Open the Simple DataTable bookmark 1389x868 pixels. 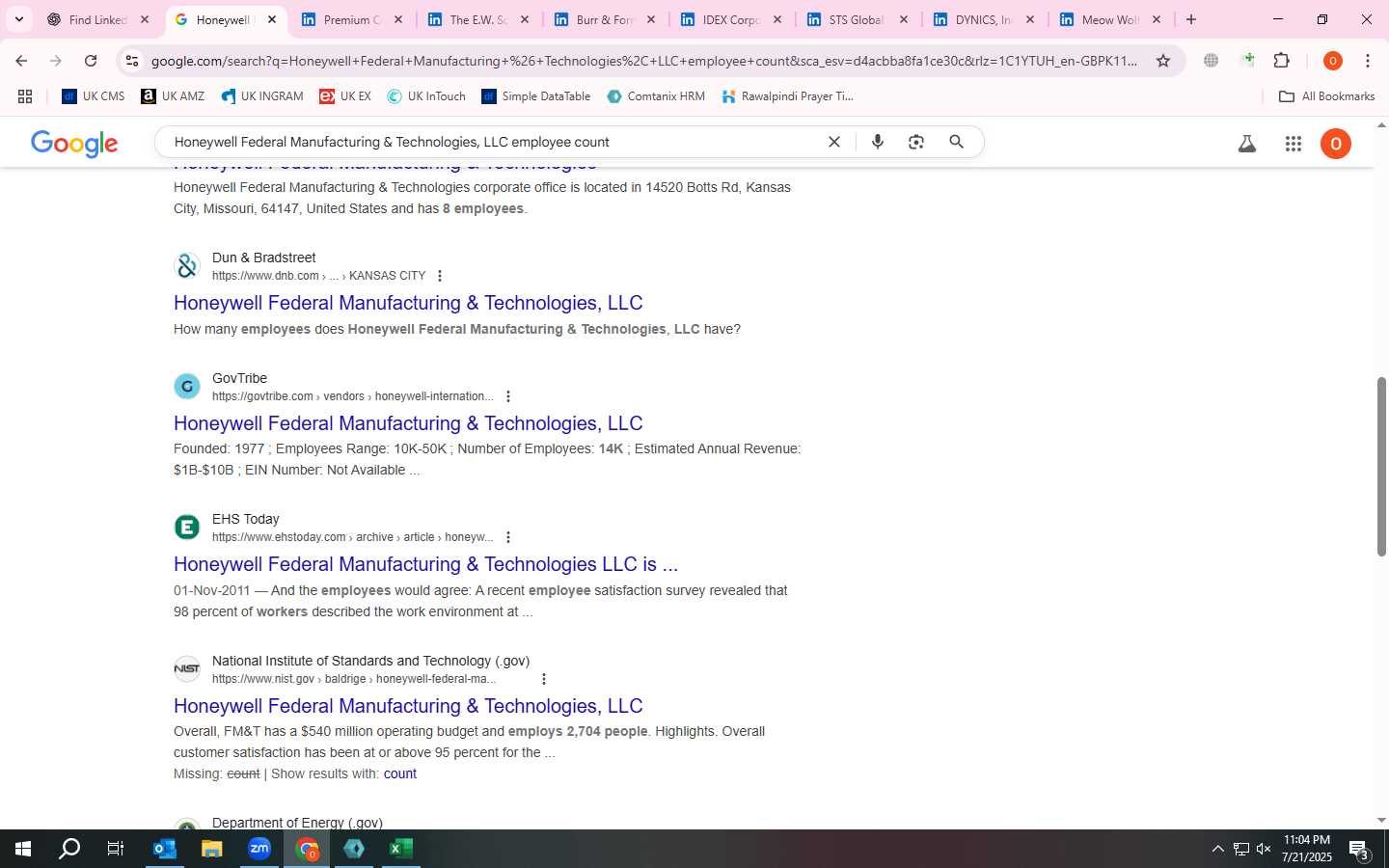pos(536,96)
